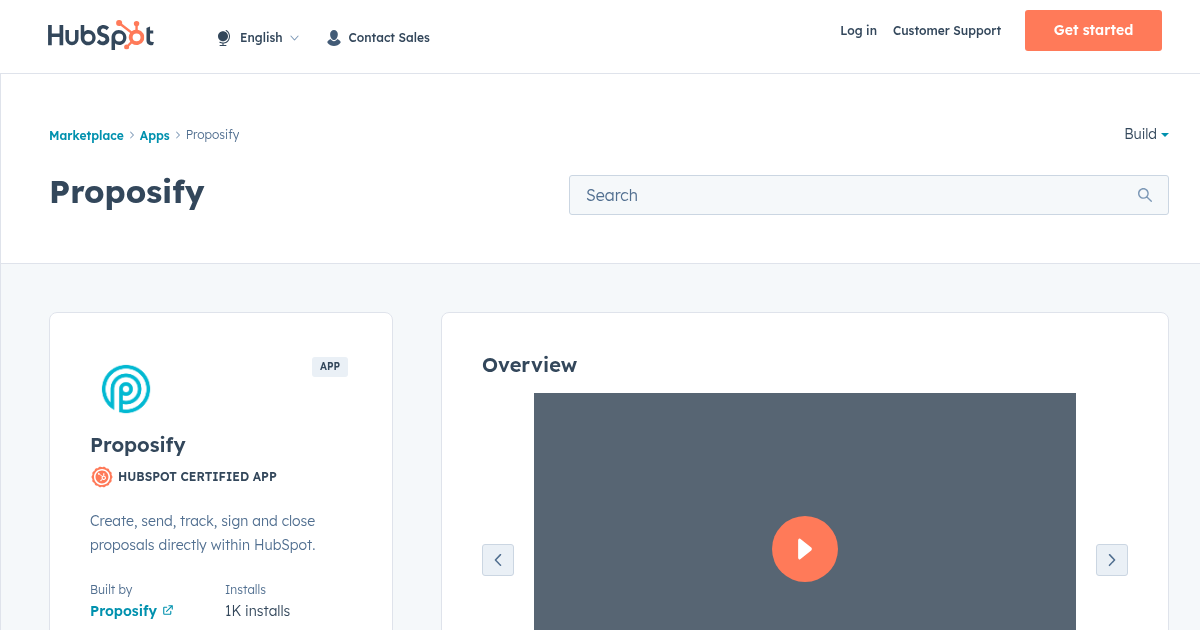This screenshot has height=630, width=1200.
Task: Navigate to Marketplace breadcrumb
Action: (x=86, y=135)
